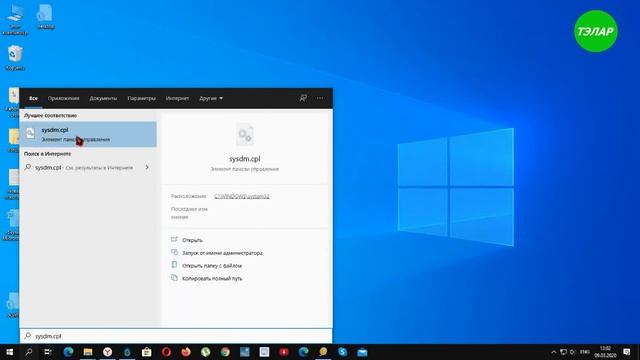Click the search feedback icon in panel header
640x360 pixels.
pos(303,98)
